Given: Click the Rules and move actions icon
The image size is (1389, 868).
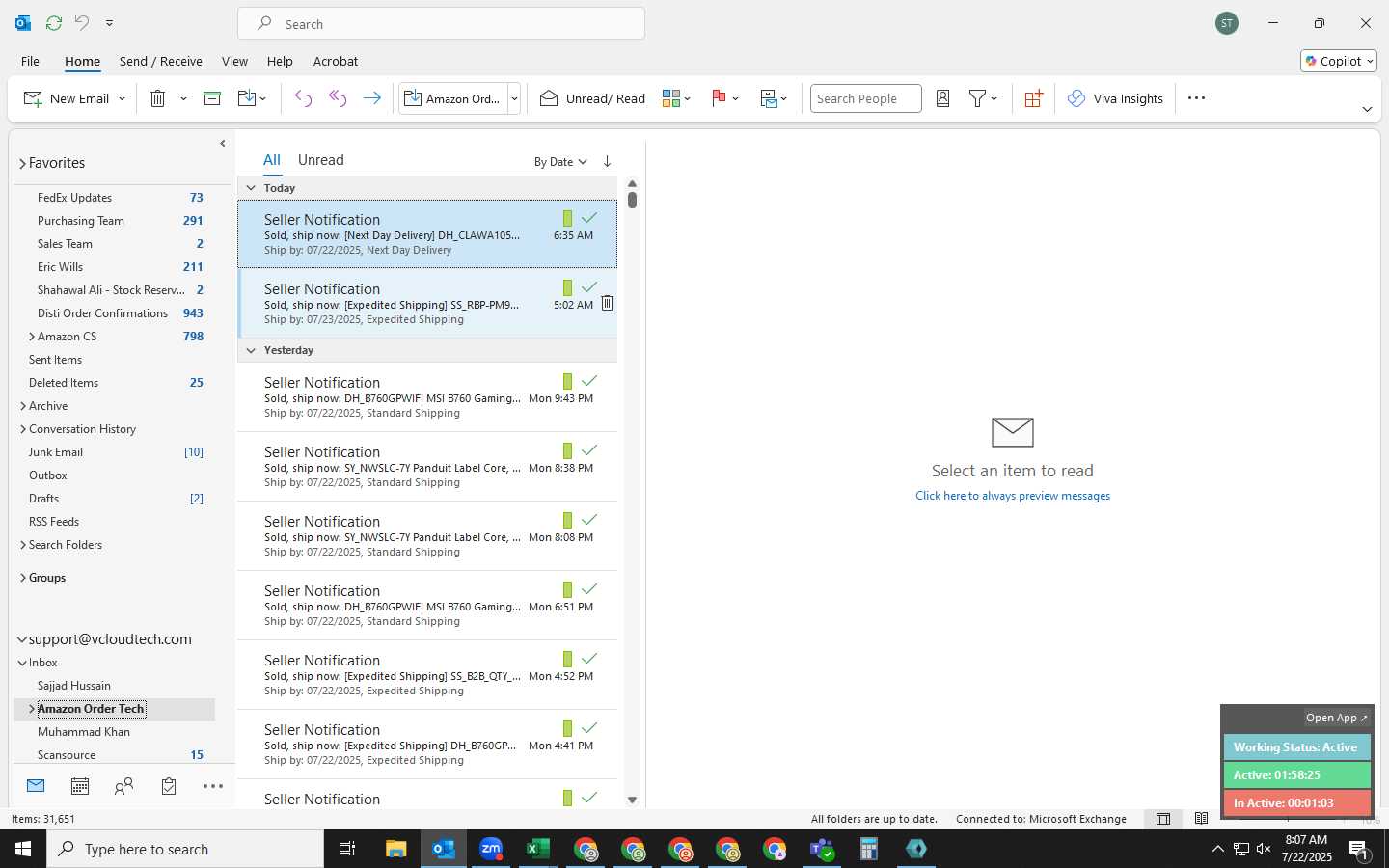Looking at the screenshot, I should click(x=769, y=98).
